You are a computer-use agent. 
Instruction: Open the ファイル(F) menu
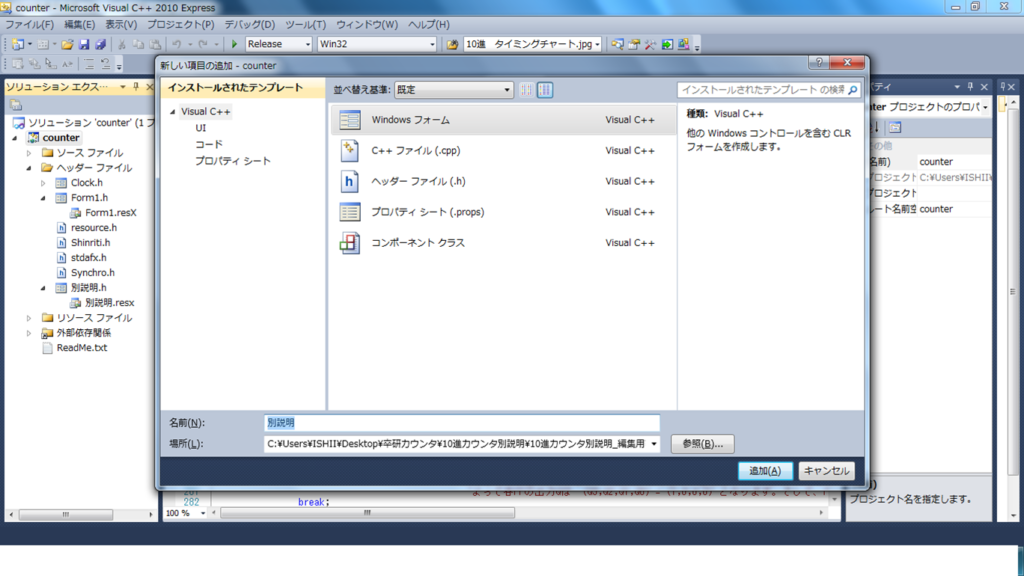[x=29, y=25]
